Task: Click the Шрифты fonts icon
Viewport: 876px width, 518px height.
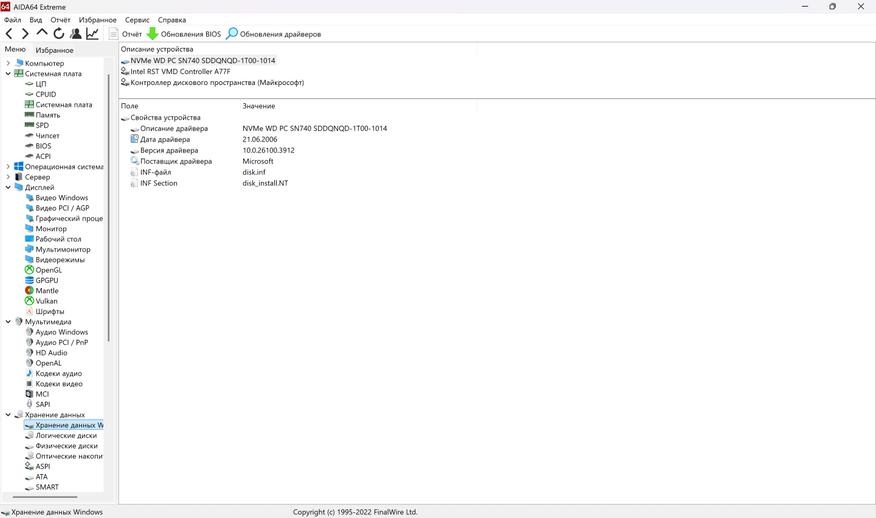Action: (30, 311)
